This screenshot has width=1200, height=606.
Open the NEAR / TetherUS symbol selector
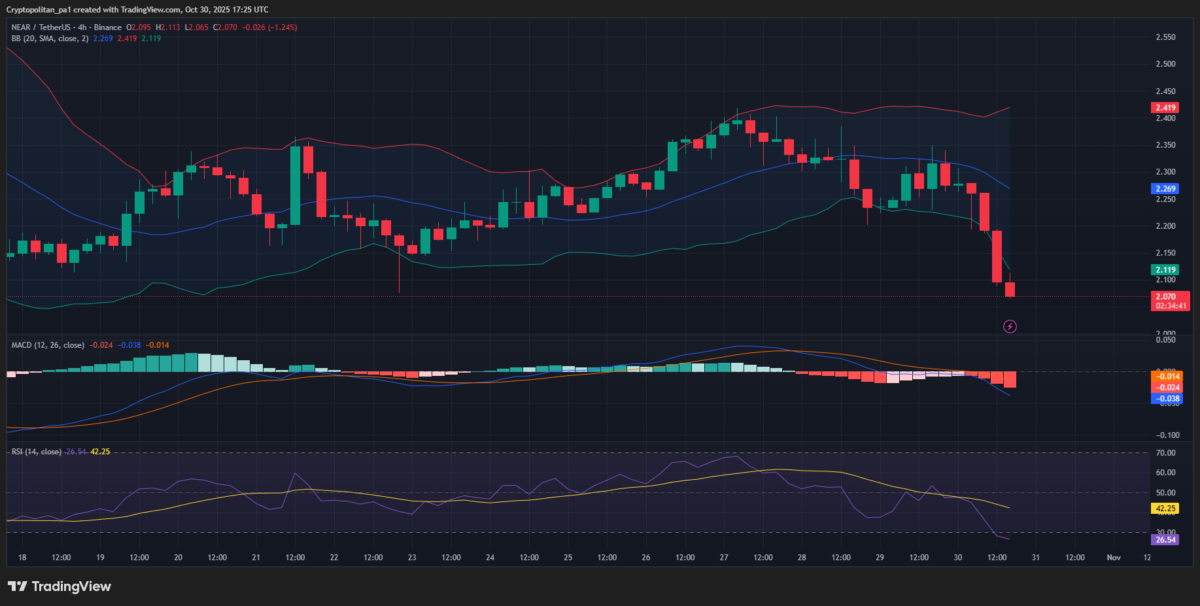[x=40, y=27]
